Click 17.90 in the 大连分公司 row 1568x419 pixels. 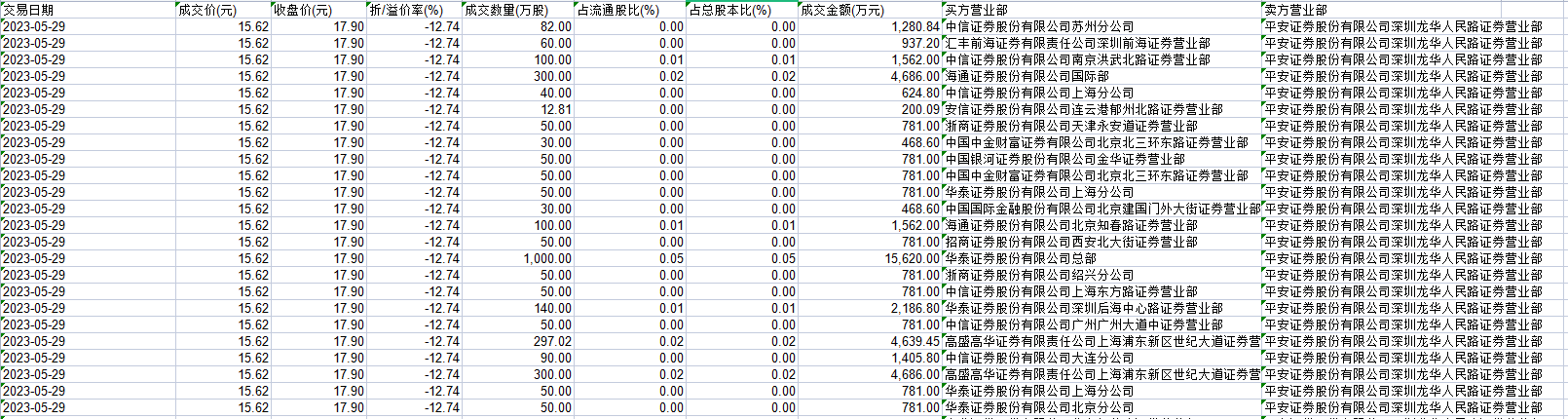point(318,359)
